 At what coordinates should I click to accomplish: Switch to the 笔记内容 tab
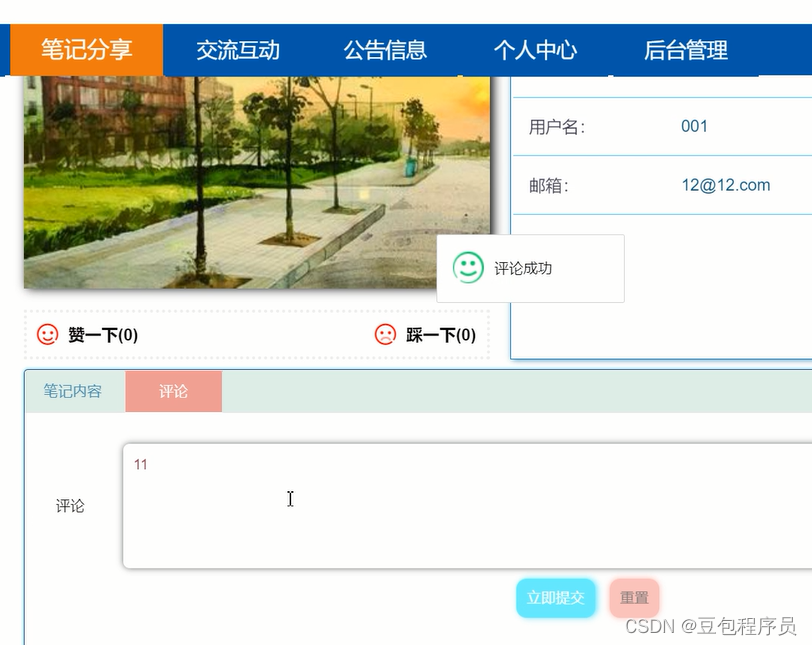click(73, 392)
